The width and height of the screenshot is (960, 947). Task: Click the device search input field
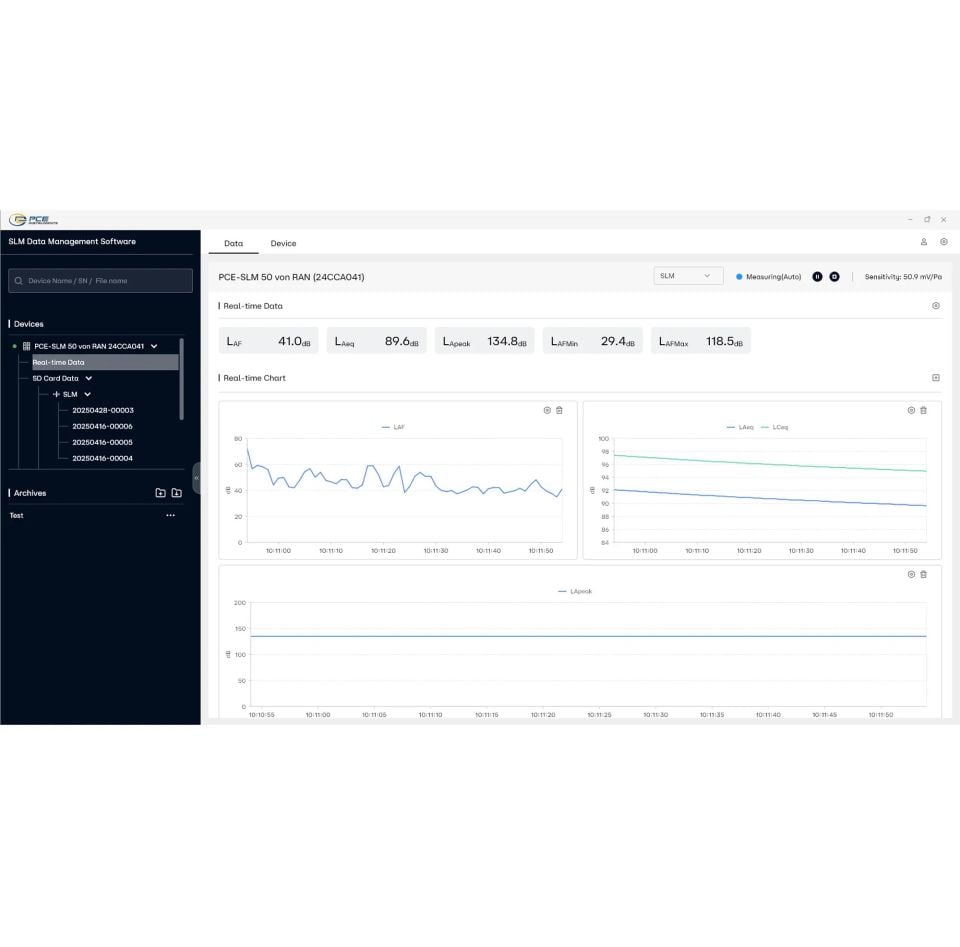[x=100, y=281]
